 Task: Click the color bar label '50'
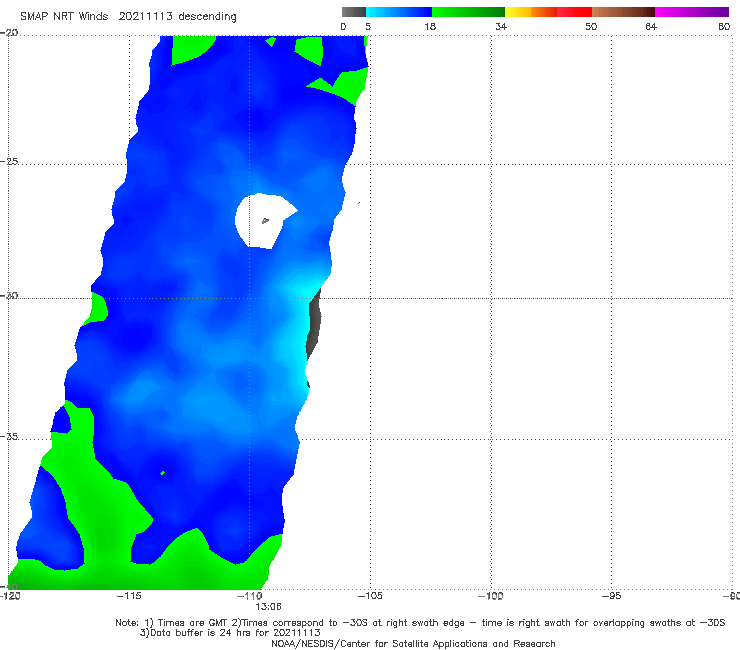[591, 27]
